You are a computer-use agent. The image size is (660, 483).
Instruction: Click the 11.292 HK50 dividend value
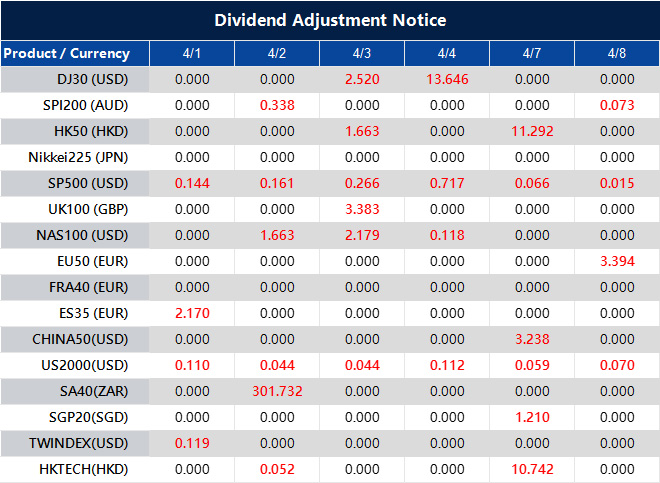point(532,131)
